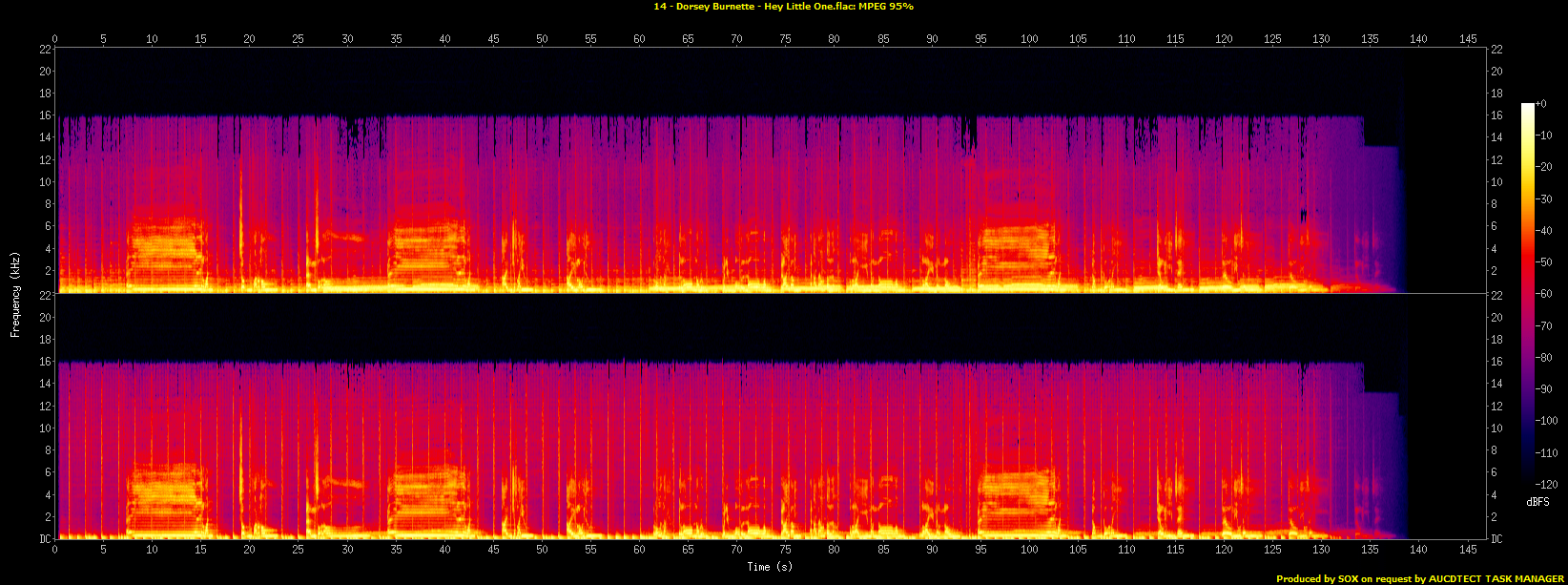This screenshot has width=1568, height=585.
Task: Click inside the lower channel spectrogram plot
Action: tap(771, 417)
